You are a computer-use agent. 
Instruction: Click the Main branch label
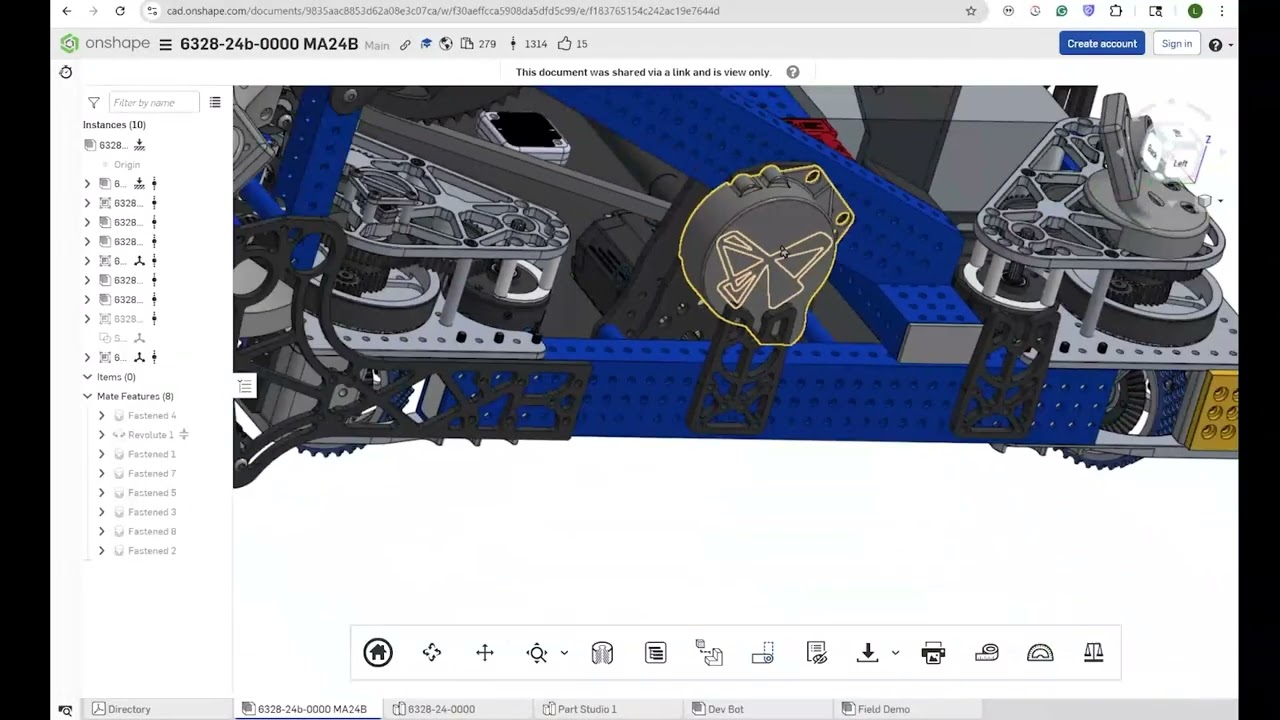(377, 45)
